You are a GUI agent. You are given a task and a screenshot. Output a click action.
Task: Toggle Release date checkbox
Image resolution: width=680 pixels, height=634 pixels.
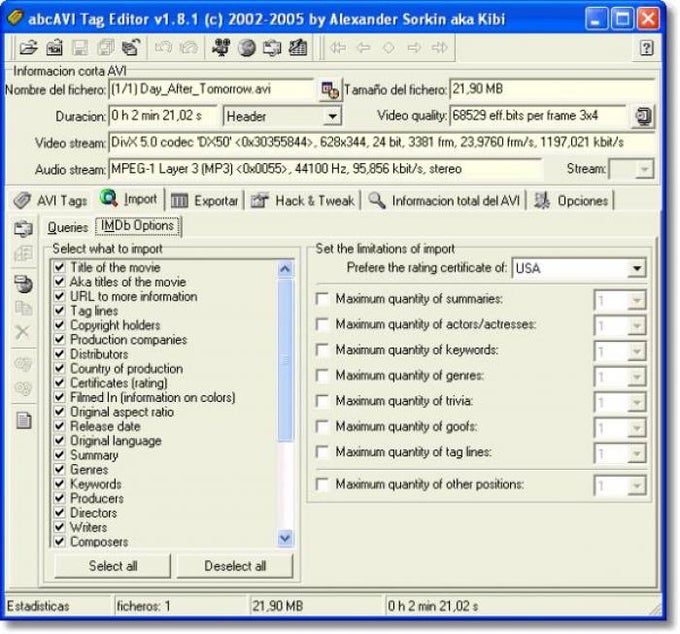59,425
